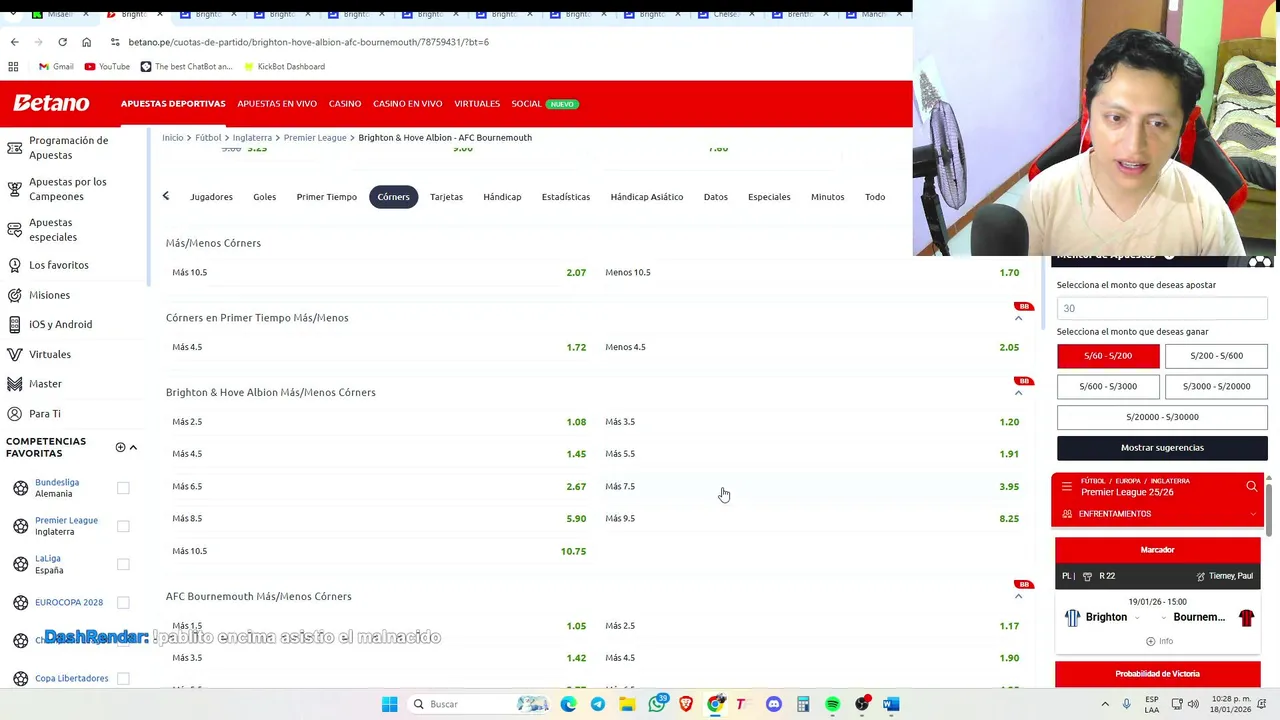This screenshot has width=1280, height=720.
Task: Open Los favoritos in sidebar
Action: coord(59,265)
